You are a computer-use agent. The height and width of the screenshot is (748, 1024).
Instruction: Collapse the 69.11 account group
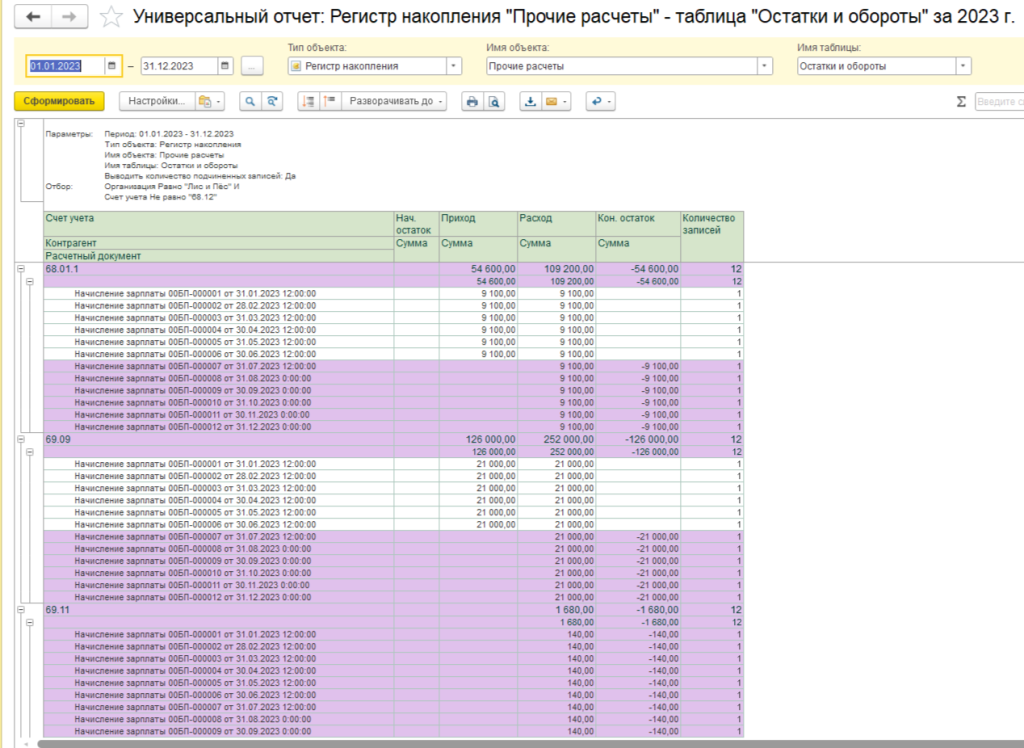tap(21, 610)
